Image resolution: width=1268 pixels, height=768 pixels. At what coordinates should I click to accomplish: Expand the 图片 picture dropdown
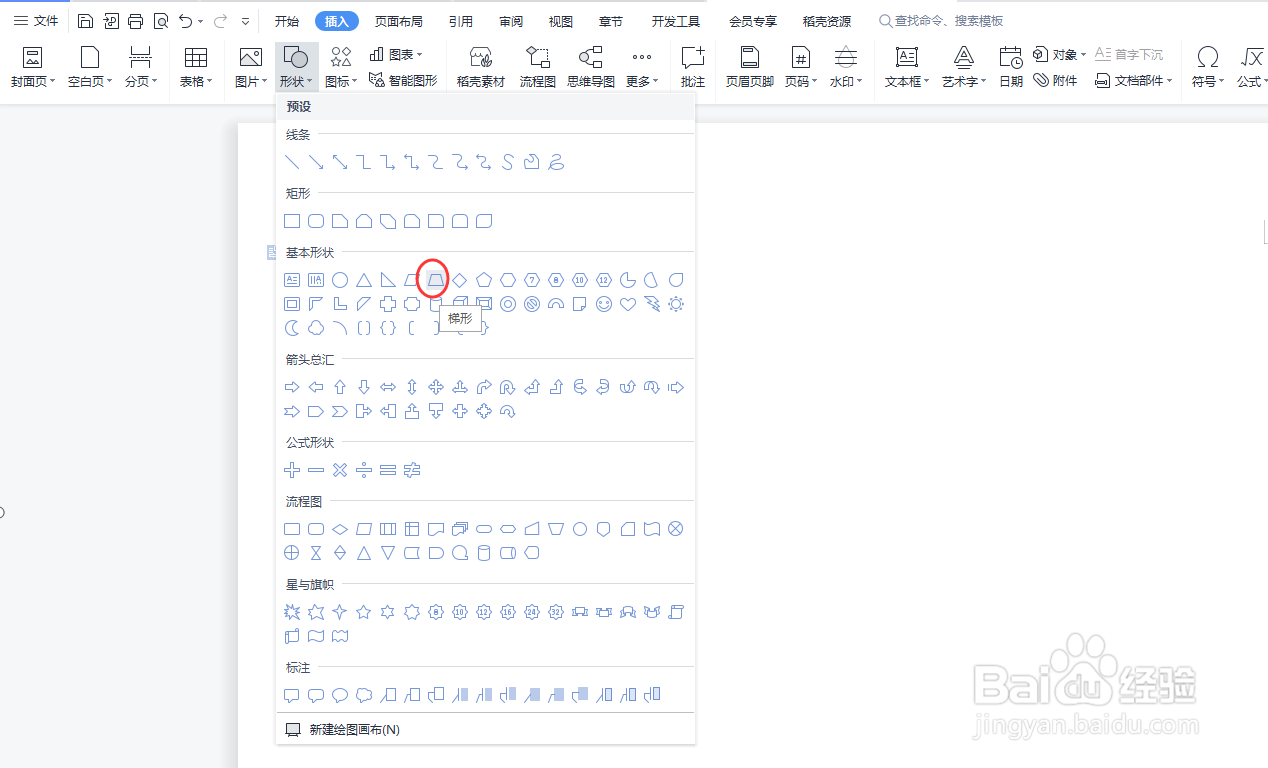pyautogui.click(x=251, y=67)
